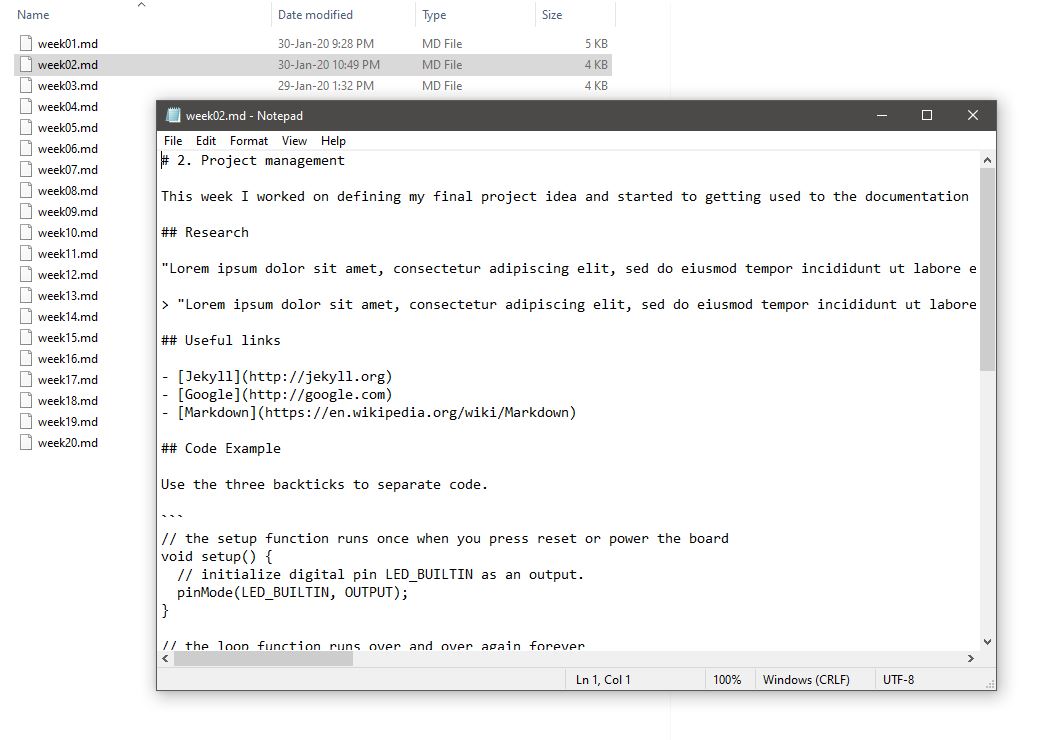The width and height of the screenshot is (1038, 740).
Task: Click Notepad window resize grip corner
Action: [x=990, y=684]
